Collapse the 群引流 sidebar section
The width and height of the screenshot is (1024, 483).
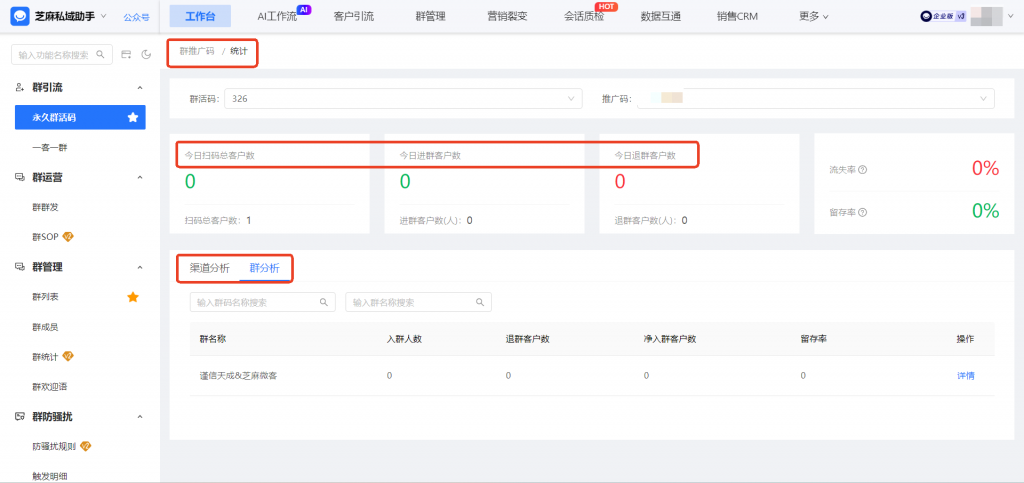click(140, 88)
